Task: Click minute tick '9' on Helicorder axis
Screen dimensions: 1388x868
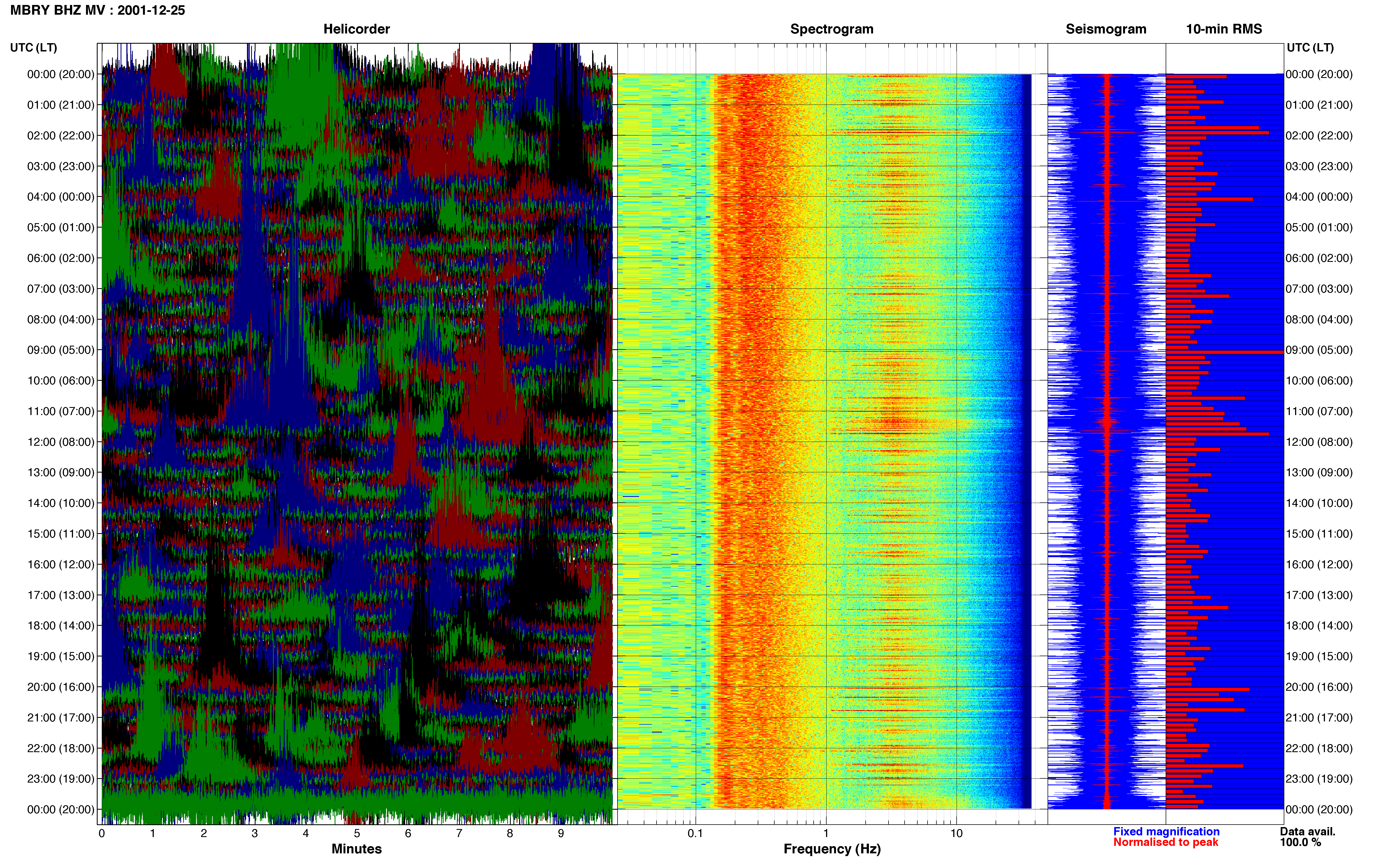Action: (561, 833)
